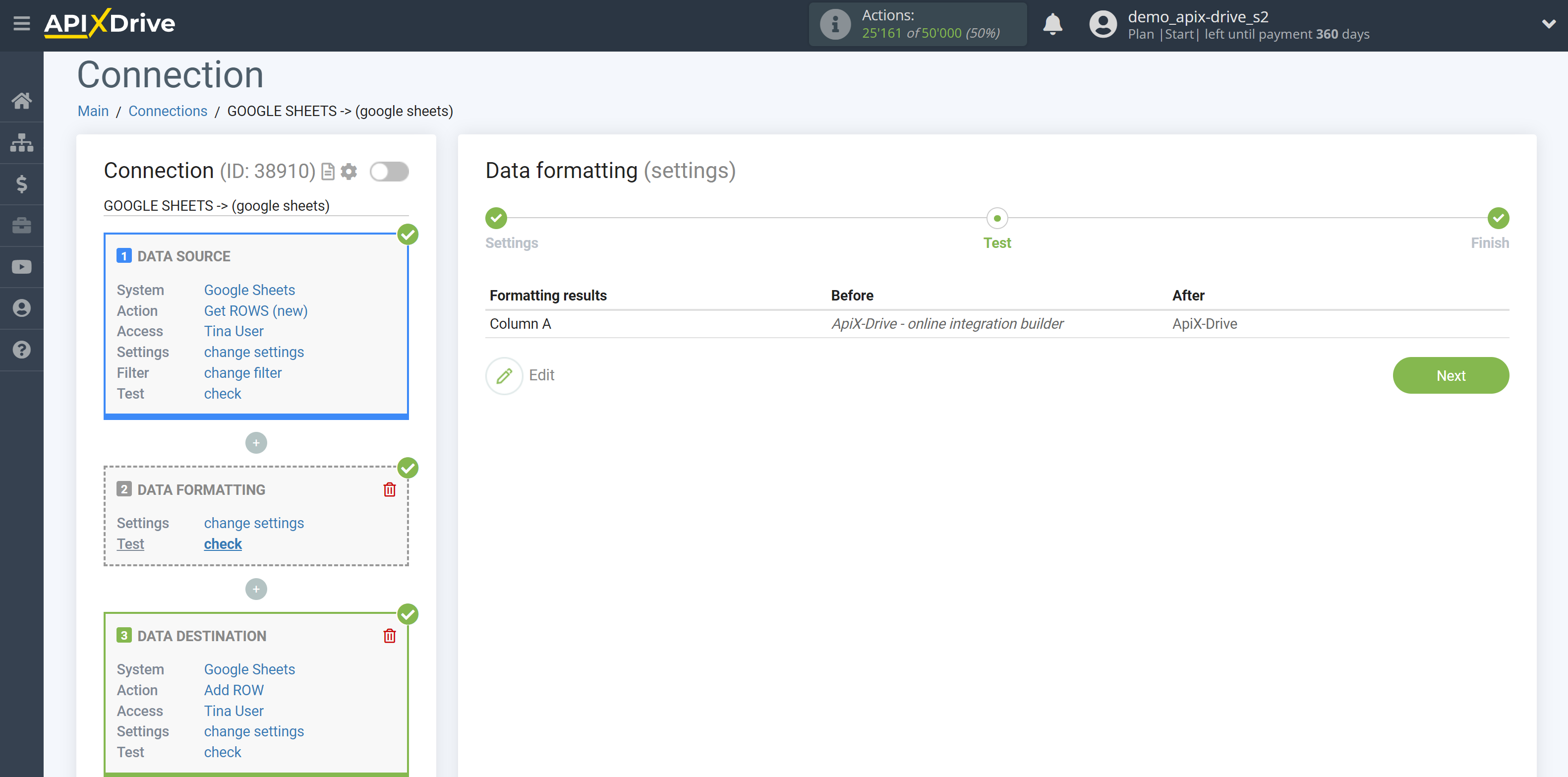Image resolution: width=1568 pixels, height=777 pixels.
Task: Click the actions info icon
Action: tap(835, 24)
